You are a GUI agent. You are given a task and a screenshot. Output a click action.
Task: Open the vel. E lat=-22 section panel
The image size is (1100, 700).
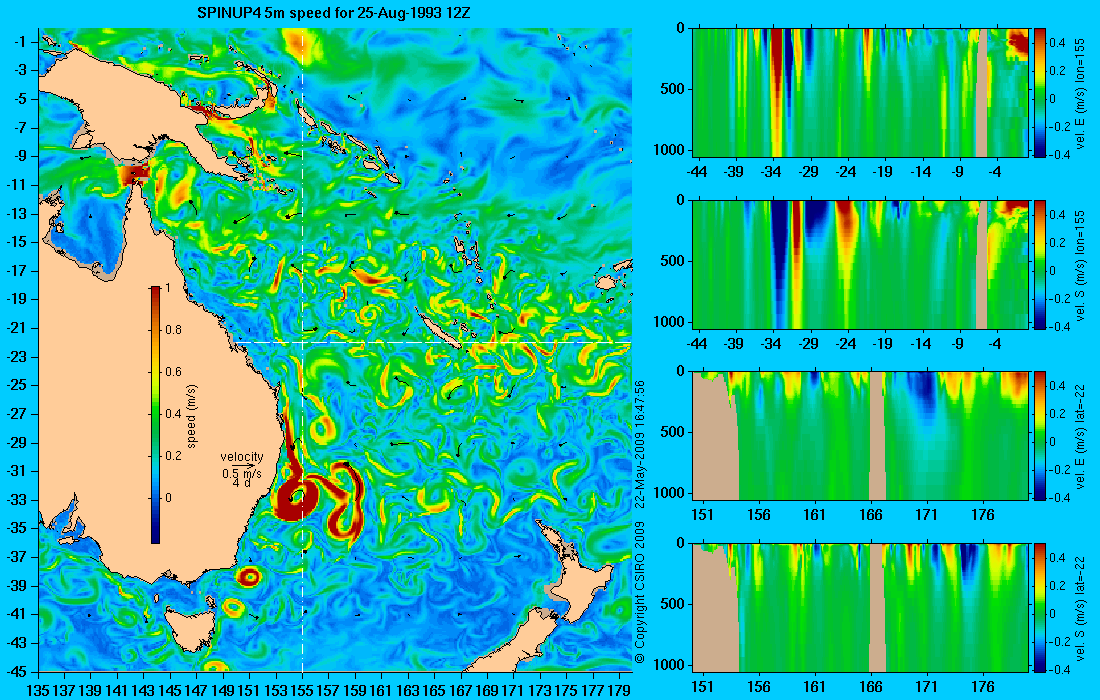pos(861,436)
